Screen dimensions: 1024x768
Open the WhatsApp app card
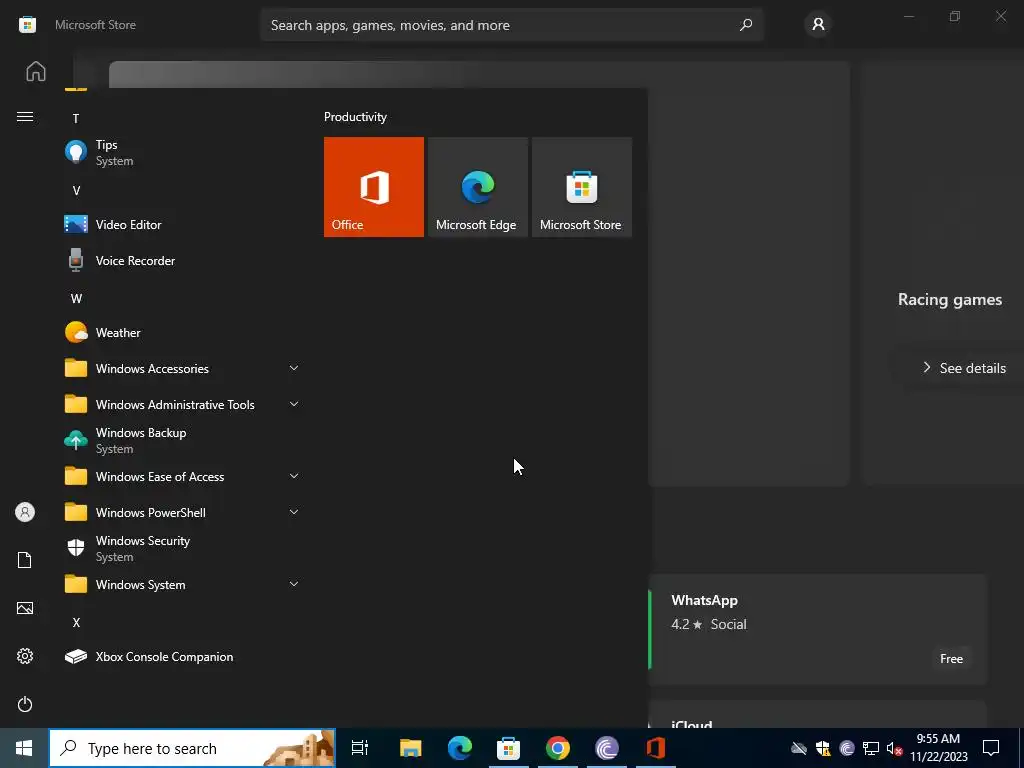pyautogui.click(x=816, y=629)
